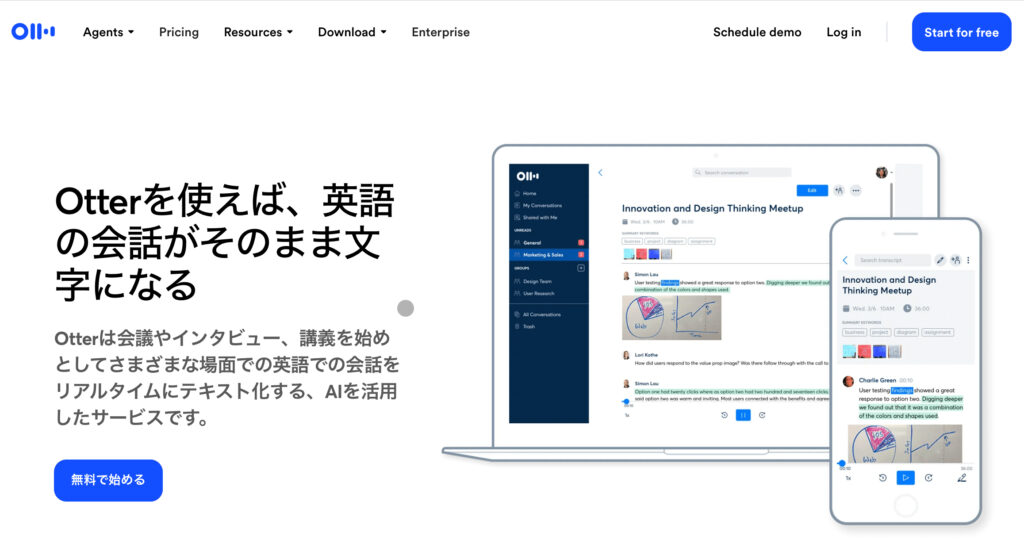This screenshot has height=548, width=1024.
Task: Click the back chevron in laptop mockup
Action: pyautogui.click(x=600, y=173)
